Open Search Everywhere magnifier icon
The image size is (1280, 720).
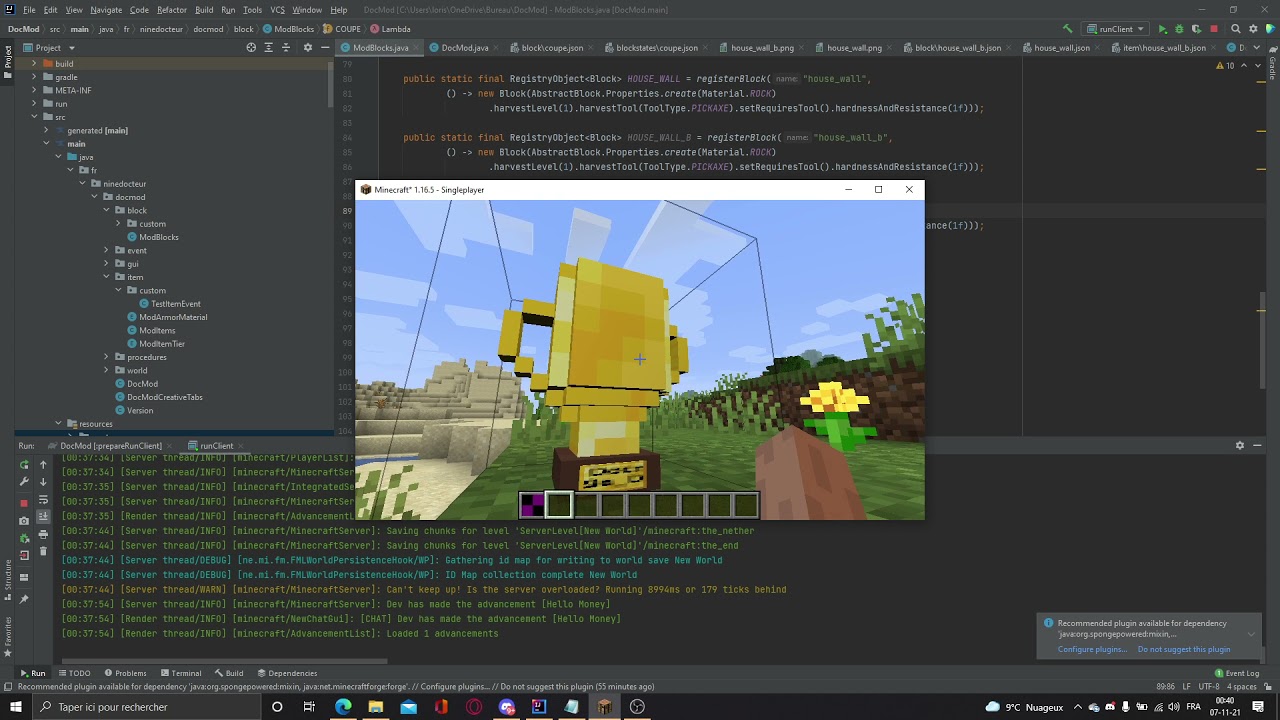tap(1236, 29)
